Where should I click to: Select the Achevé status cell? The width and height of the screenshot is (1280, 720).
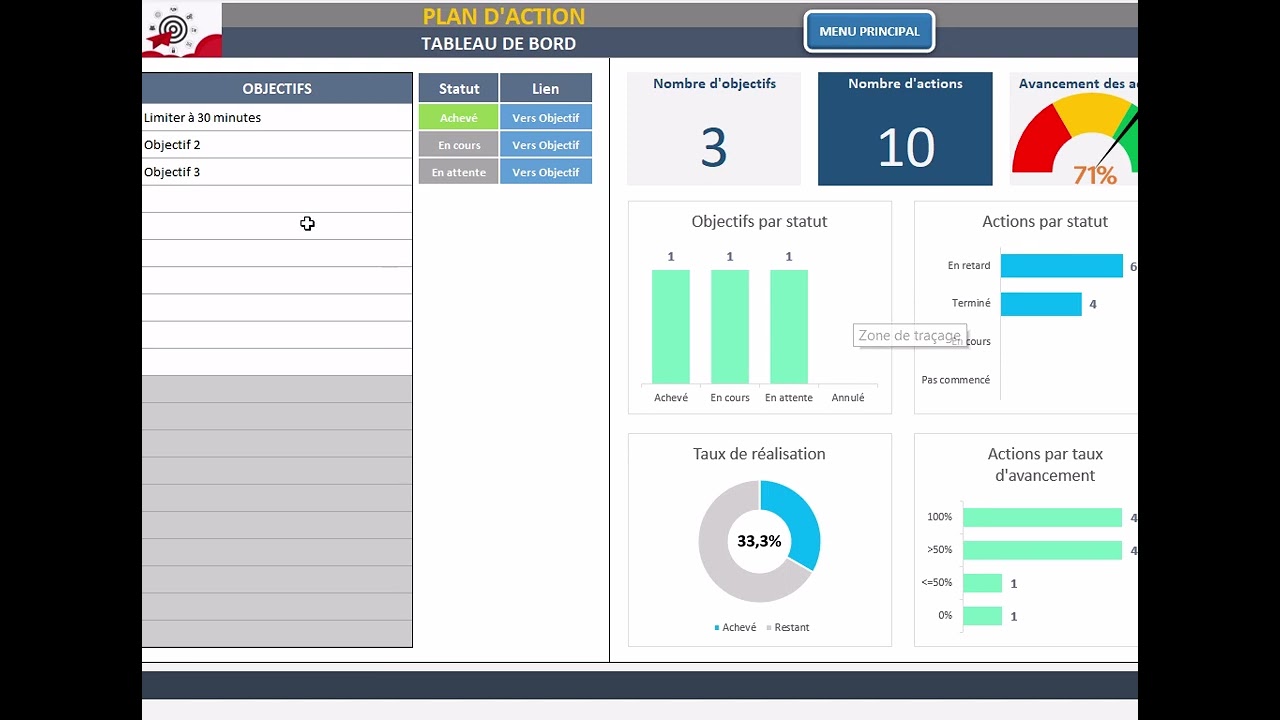coord(459,118)
